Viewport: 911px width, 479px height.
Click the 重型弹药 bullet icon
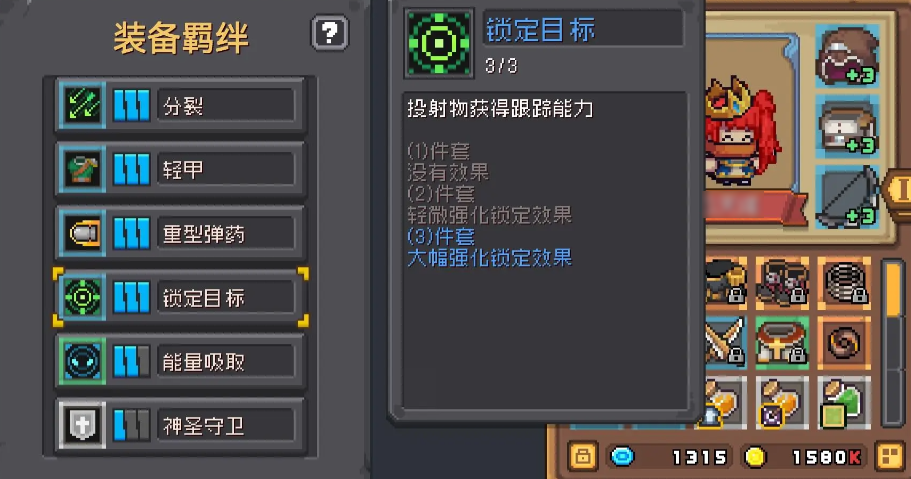point(82,233)
